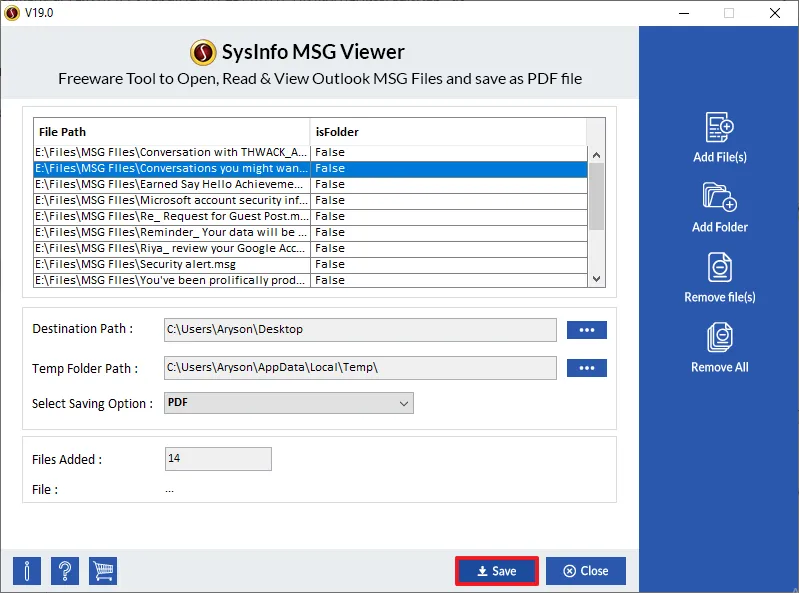
Task: Expand the Select Saving Option dropdown
Action: pyautogui.click(x=288, y=403)
